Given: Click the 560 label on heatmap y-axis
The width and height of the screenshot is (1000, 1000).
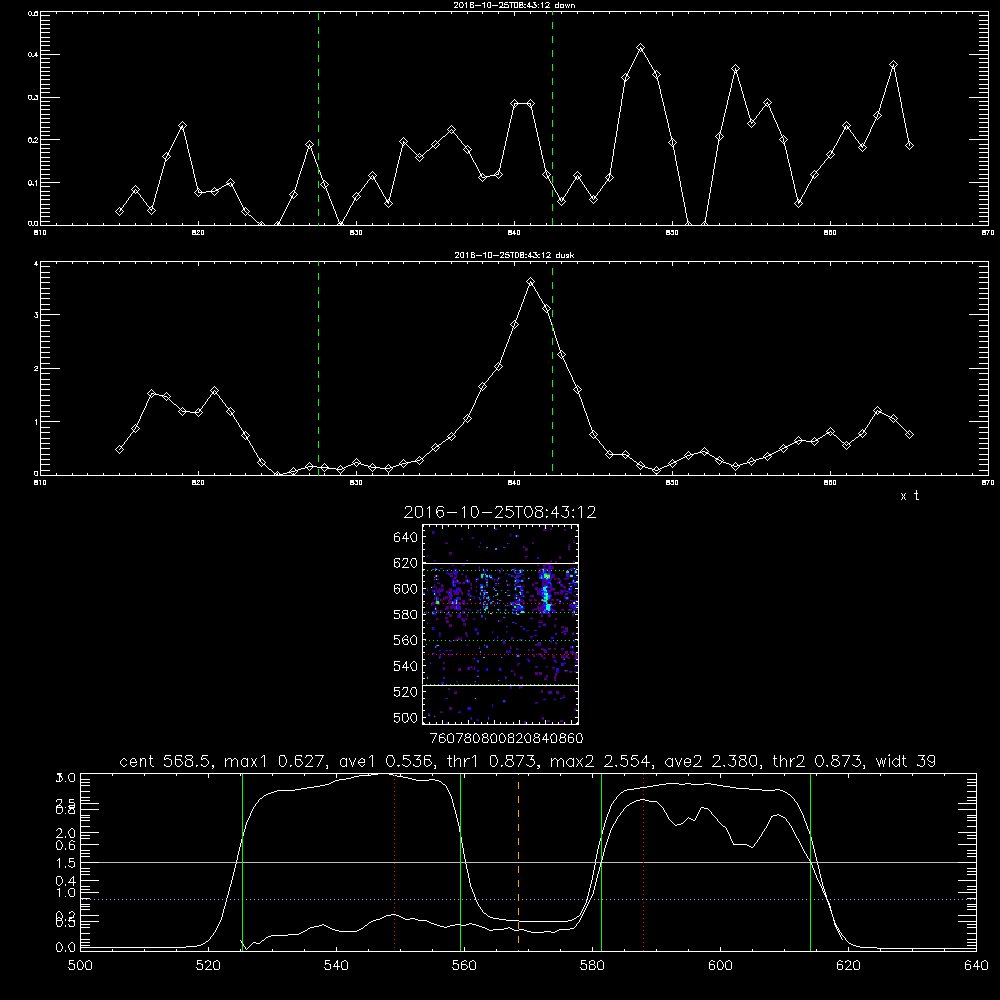Looking at the screenshot, I should pos(406,640).
